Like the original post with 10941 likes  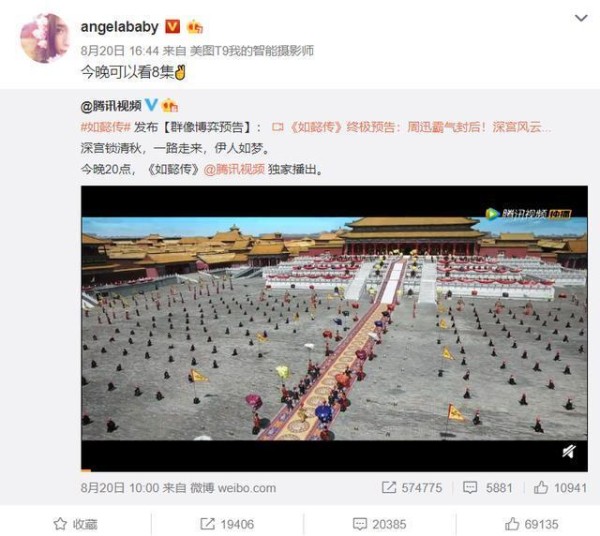[560, 487]
